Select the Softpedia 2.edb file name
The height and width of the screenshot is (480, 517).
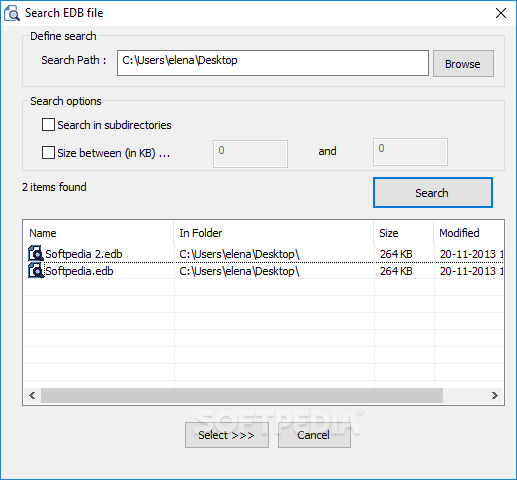pyautogui.click(x=84, y=254)
